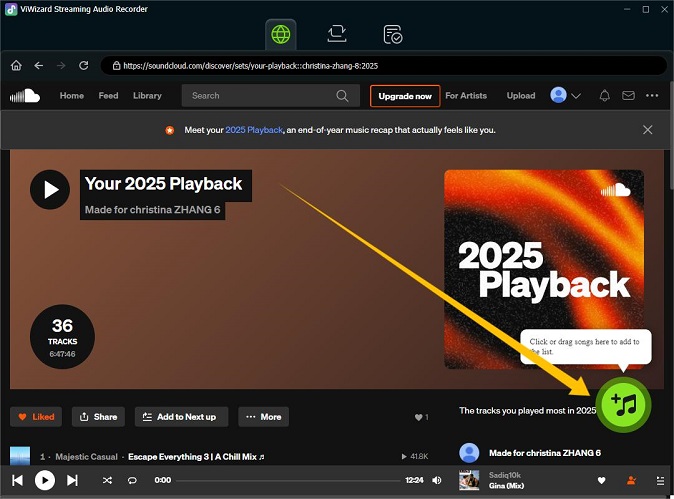Follow the 2025 Playback banner link
Screen dimensions: 674x499
254,130
